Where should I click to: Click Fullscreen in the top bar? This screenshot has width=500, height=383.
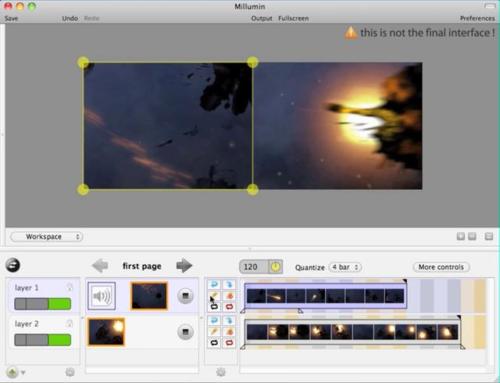293,18
